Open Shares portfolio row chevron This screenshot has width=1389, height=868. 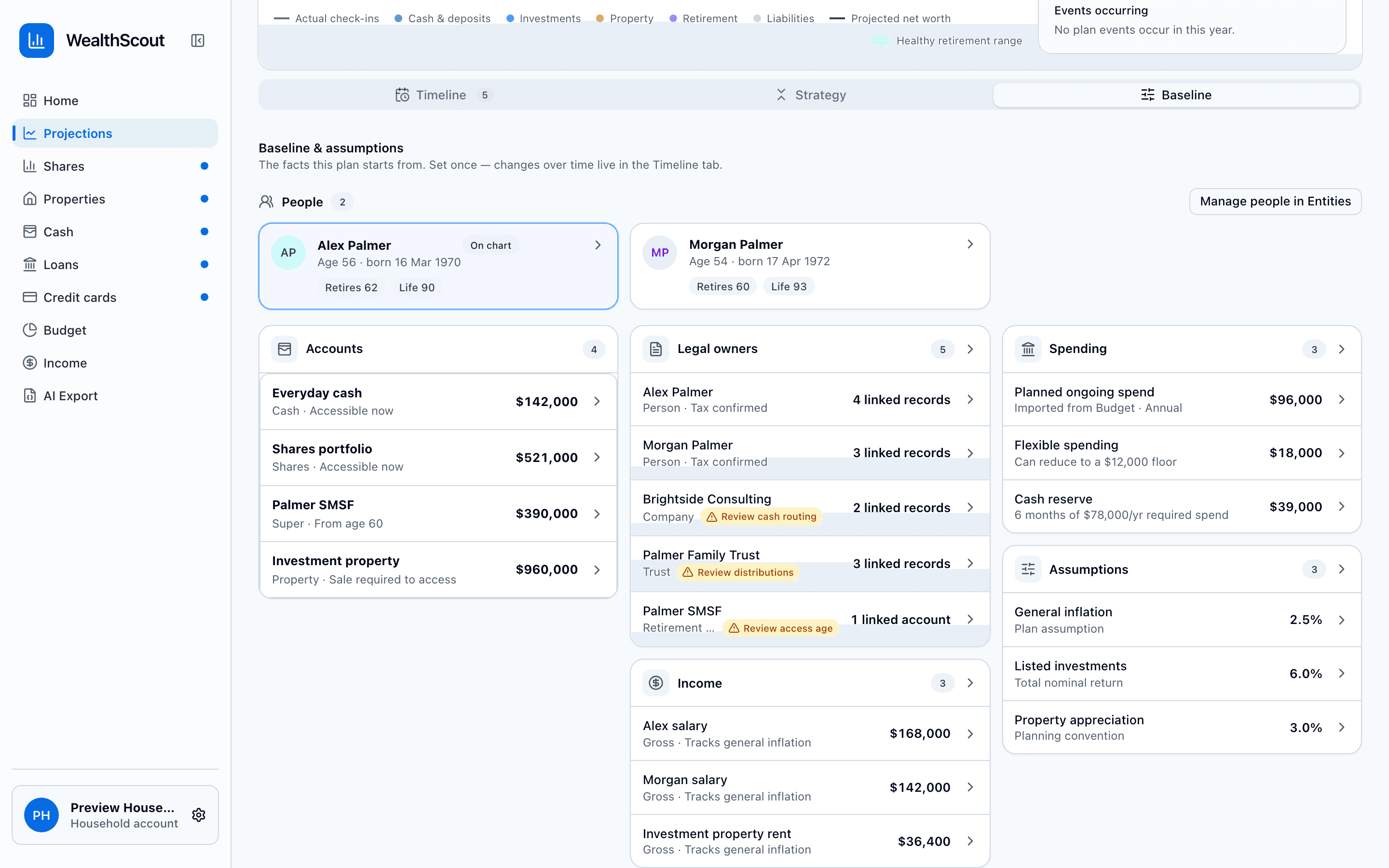pos(597,457)
